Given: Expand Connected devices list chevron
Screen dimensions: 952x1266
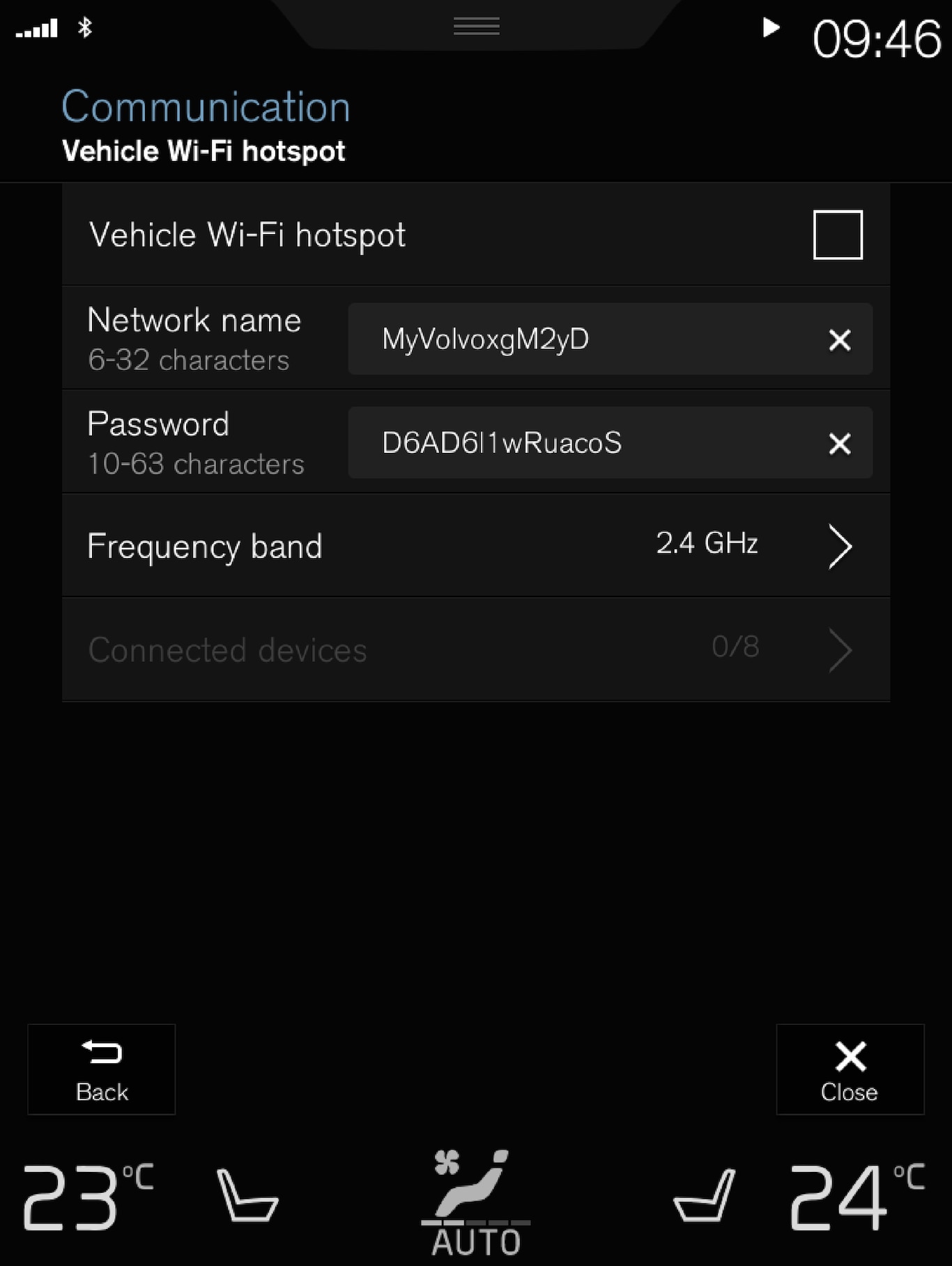Looking at the screenshot, I should [x=840, y=650].
